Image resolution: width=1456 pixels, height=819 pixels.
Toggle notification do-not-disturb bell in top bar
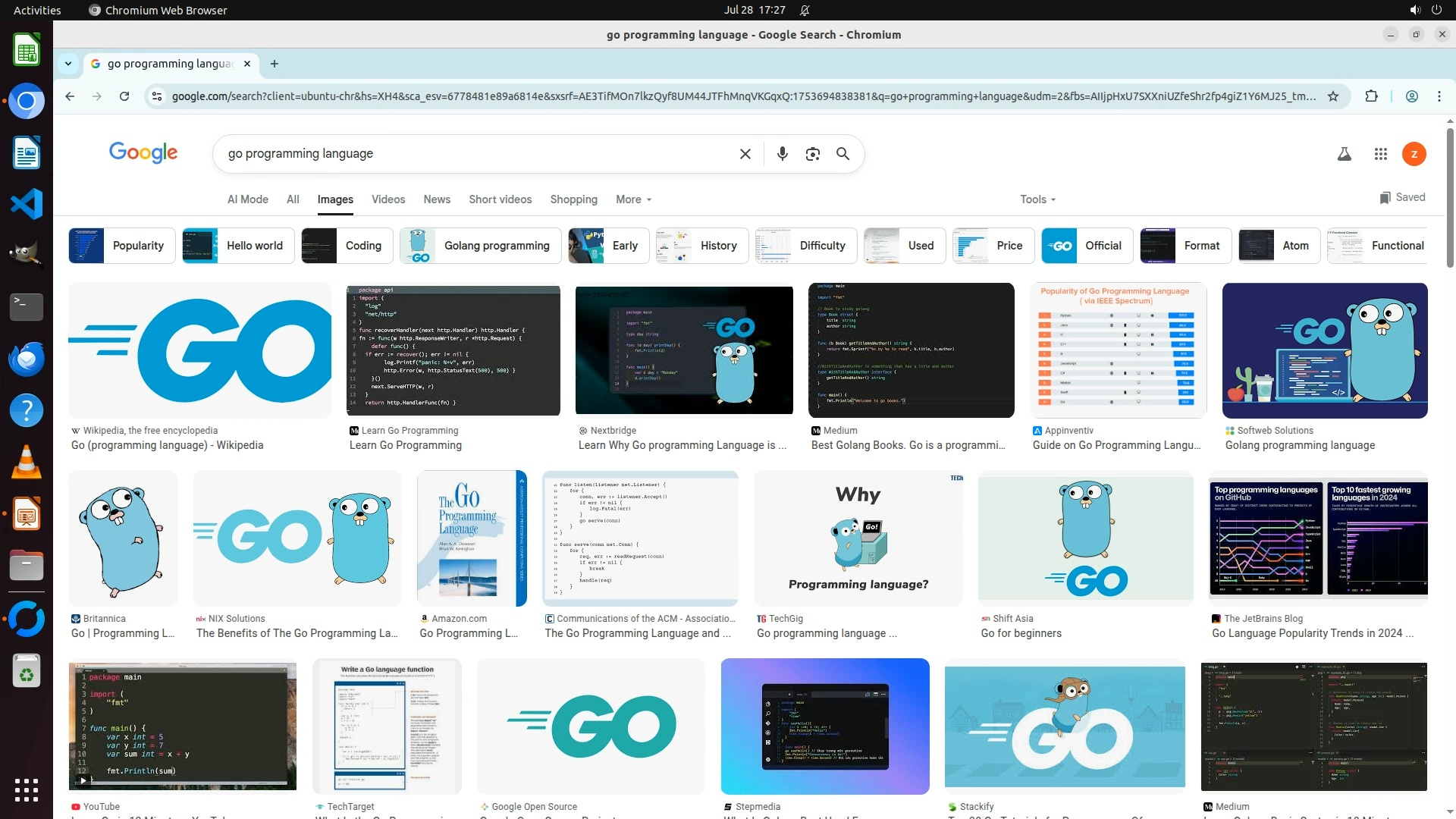805,10
